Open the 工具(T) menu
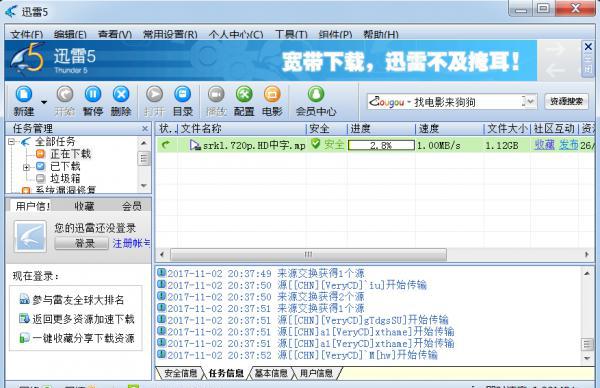The height and width of the screenshot is (388, 600). tap(291, 35)
